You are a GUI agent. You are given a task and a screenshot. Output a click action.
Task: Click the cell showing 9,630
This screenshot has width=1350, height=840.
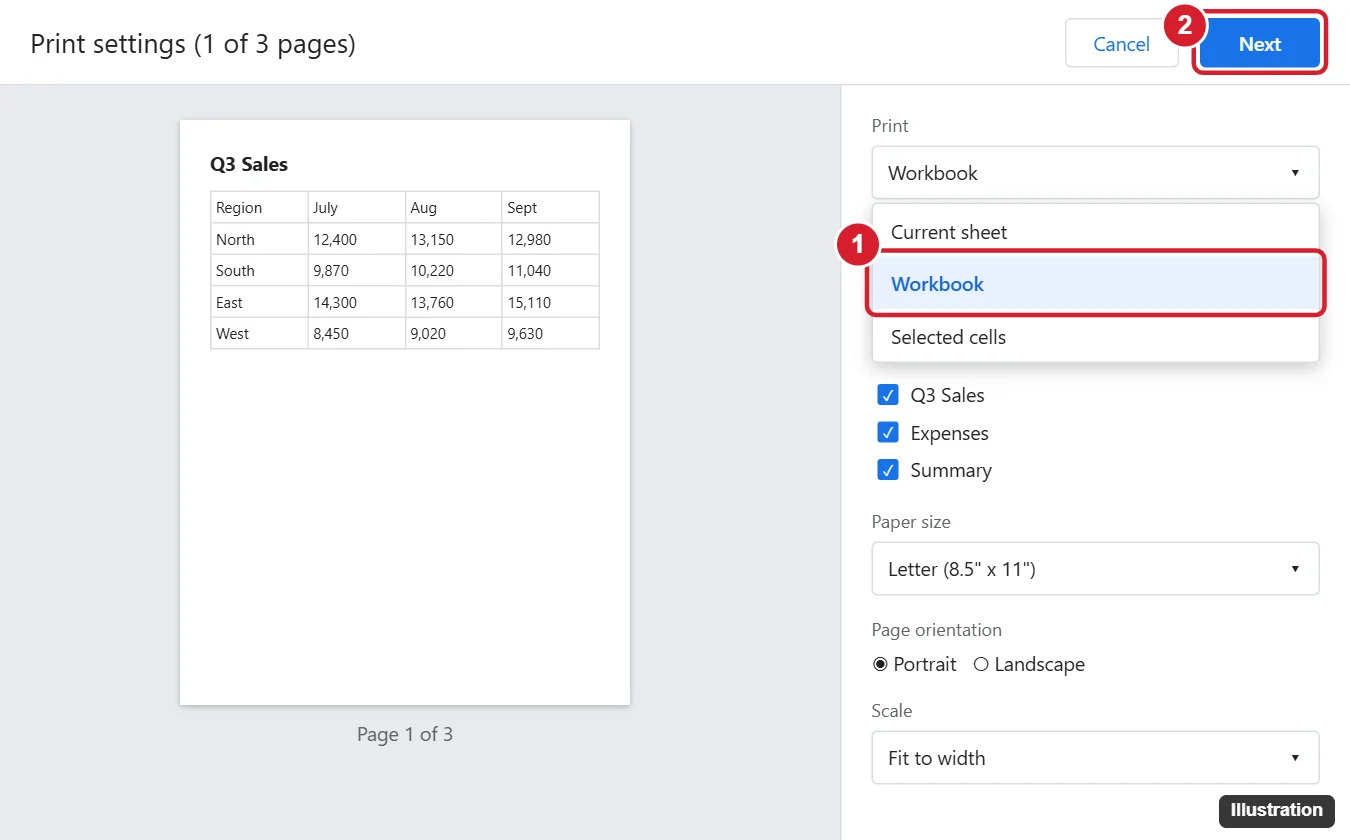[550, 333]
